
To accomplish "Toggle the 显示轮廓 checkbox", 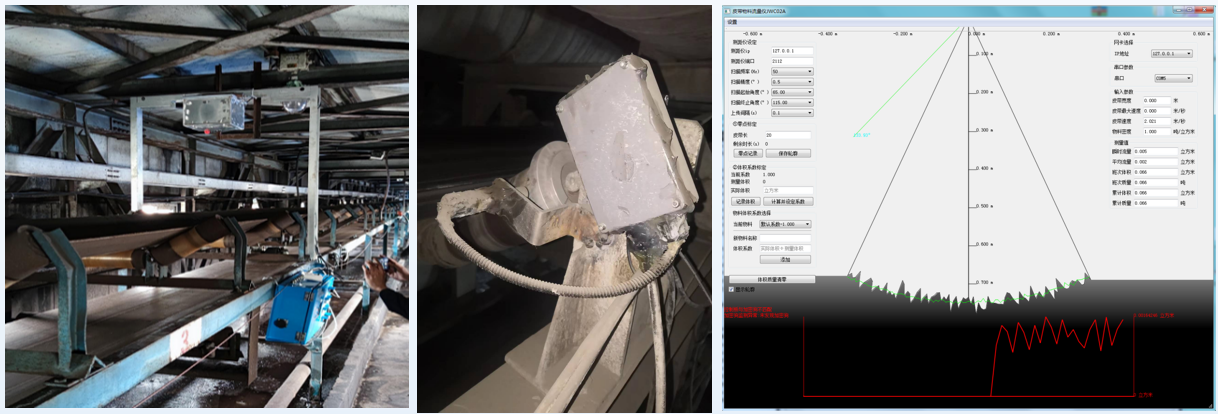I will [732, 289].
